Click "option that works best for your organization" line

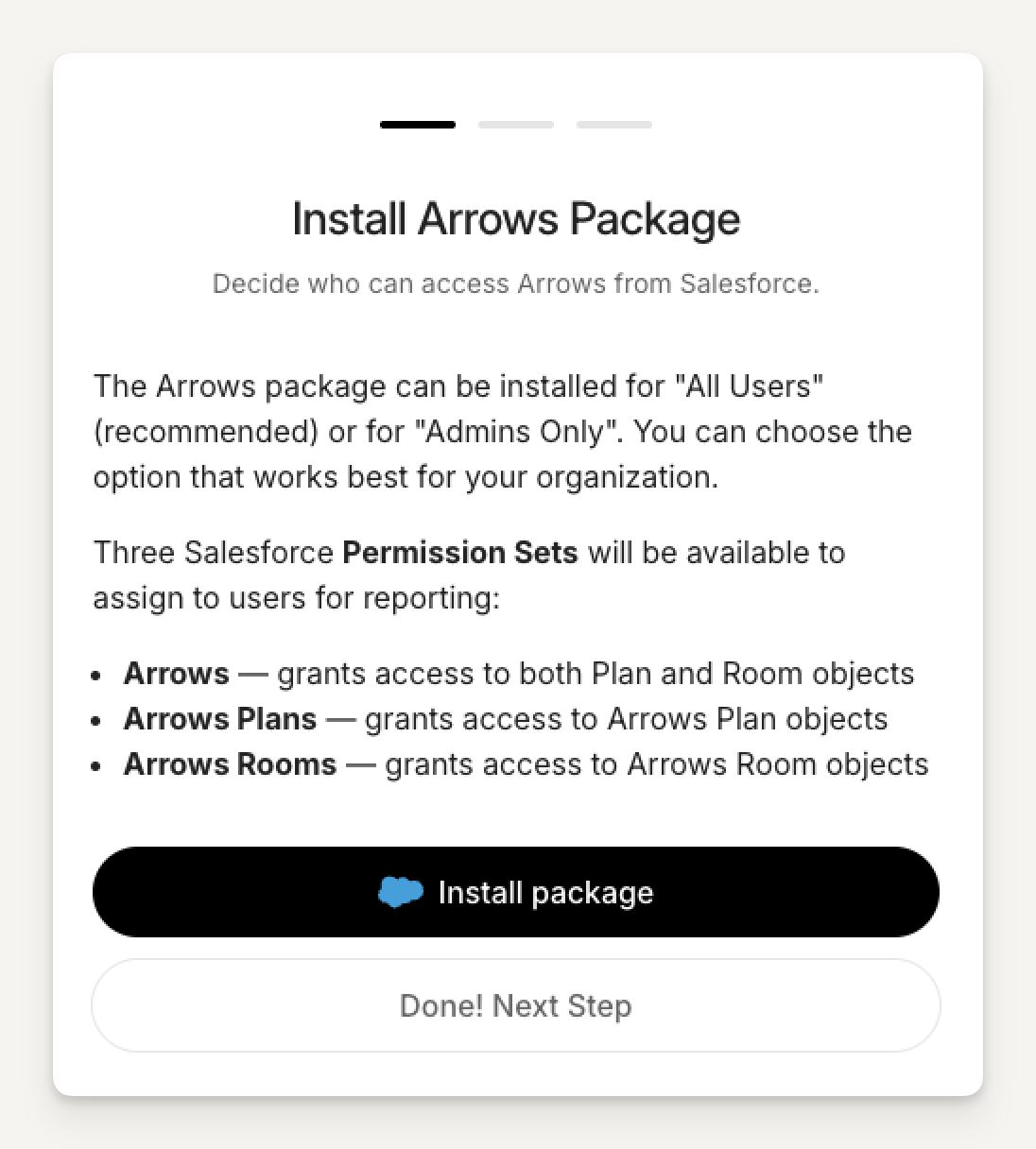(x=406, y=477)
